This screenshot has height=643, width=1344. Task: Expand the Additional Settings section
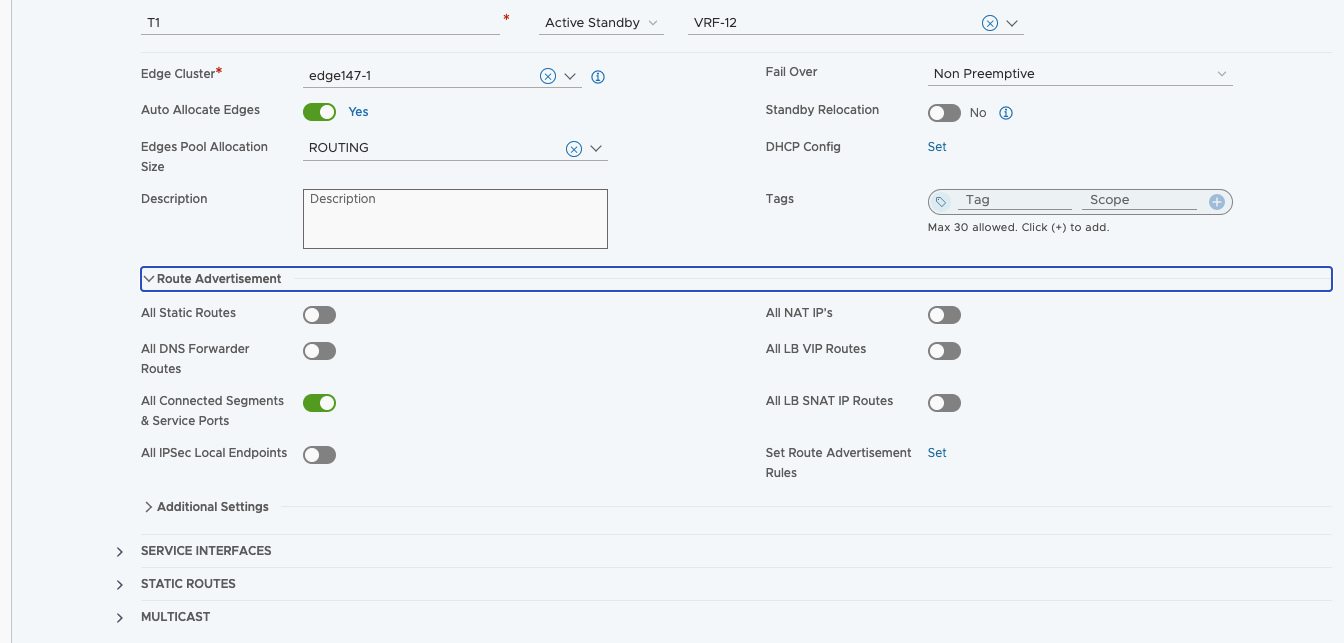pyautogui.click(x=212, y=507)
